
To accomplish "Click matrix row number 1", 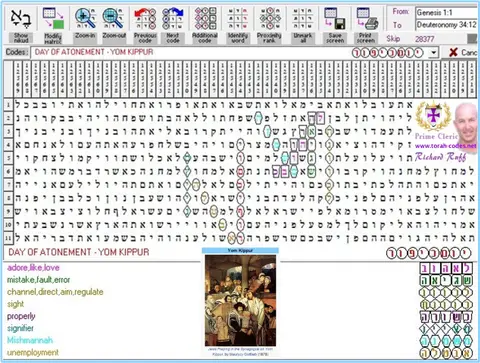I will (8, 105).
